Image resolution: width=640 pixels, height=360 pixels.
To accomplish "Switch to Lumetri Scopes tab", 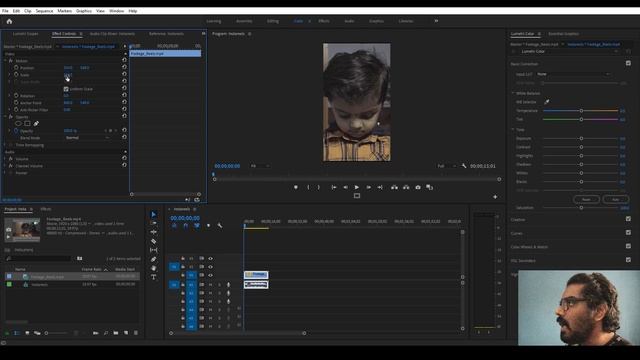I will [25, 34].
